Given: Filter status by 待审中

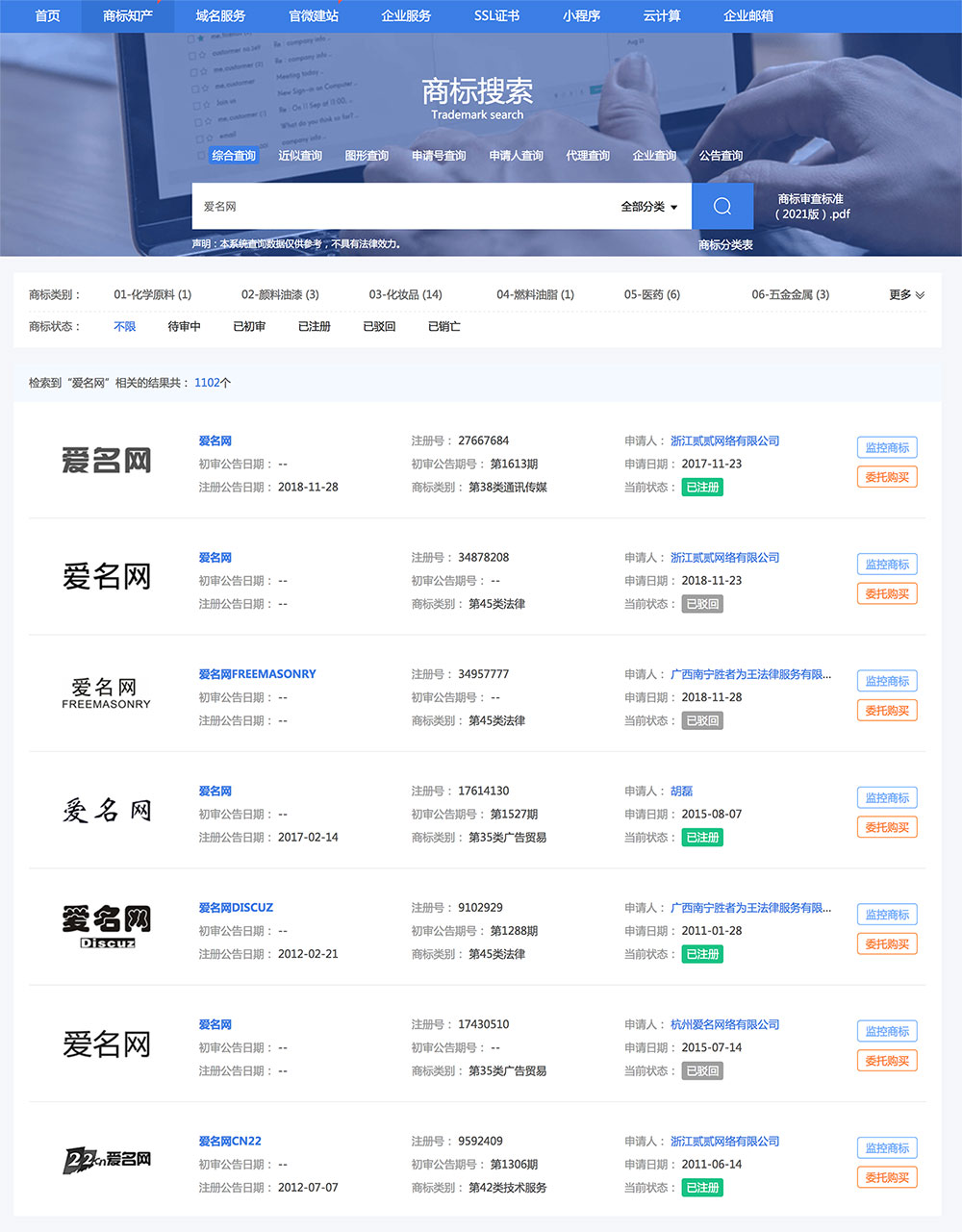Looking at the screenshot, I should point(184,327).
